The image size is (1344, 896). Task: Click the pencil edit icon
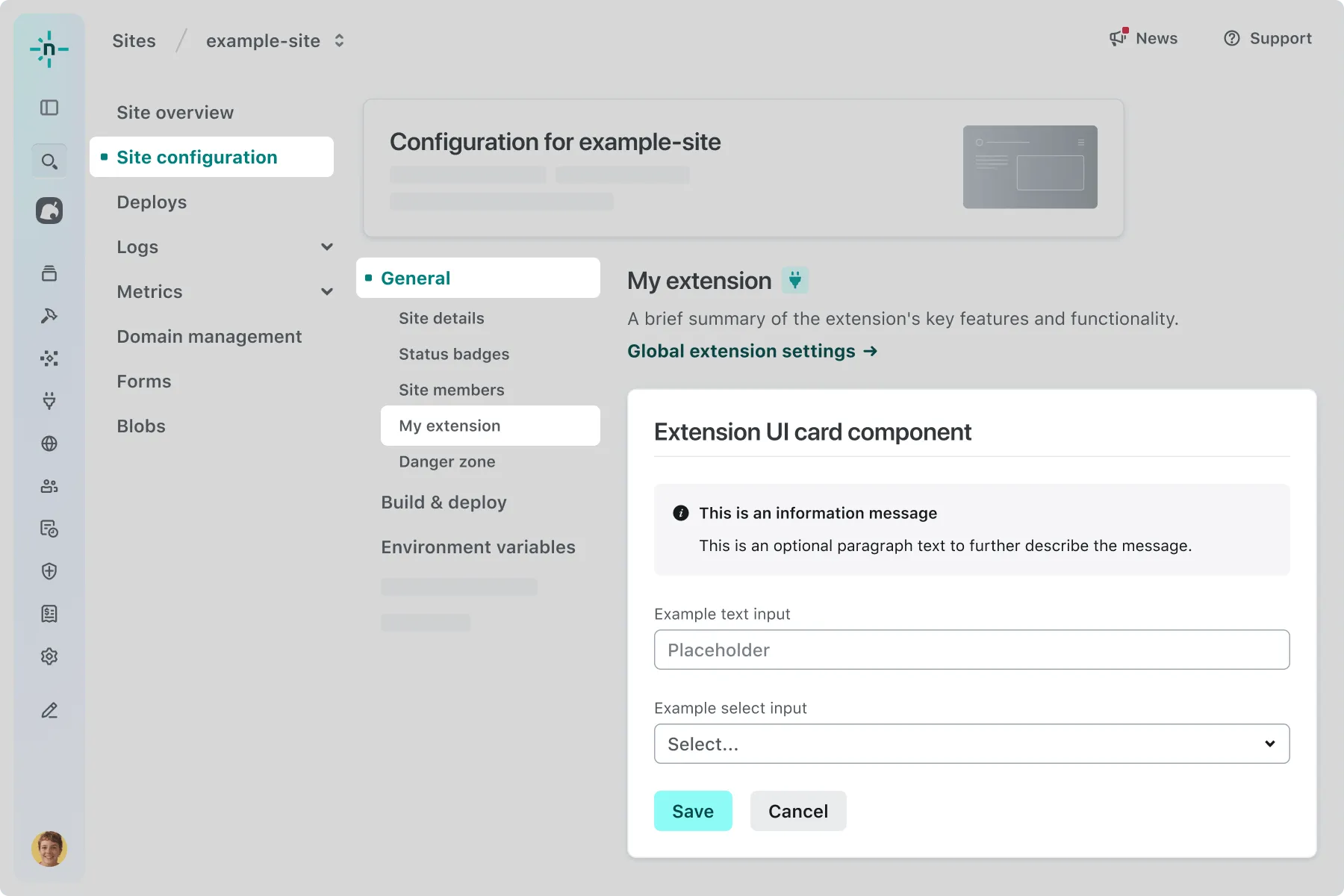49,710
